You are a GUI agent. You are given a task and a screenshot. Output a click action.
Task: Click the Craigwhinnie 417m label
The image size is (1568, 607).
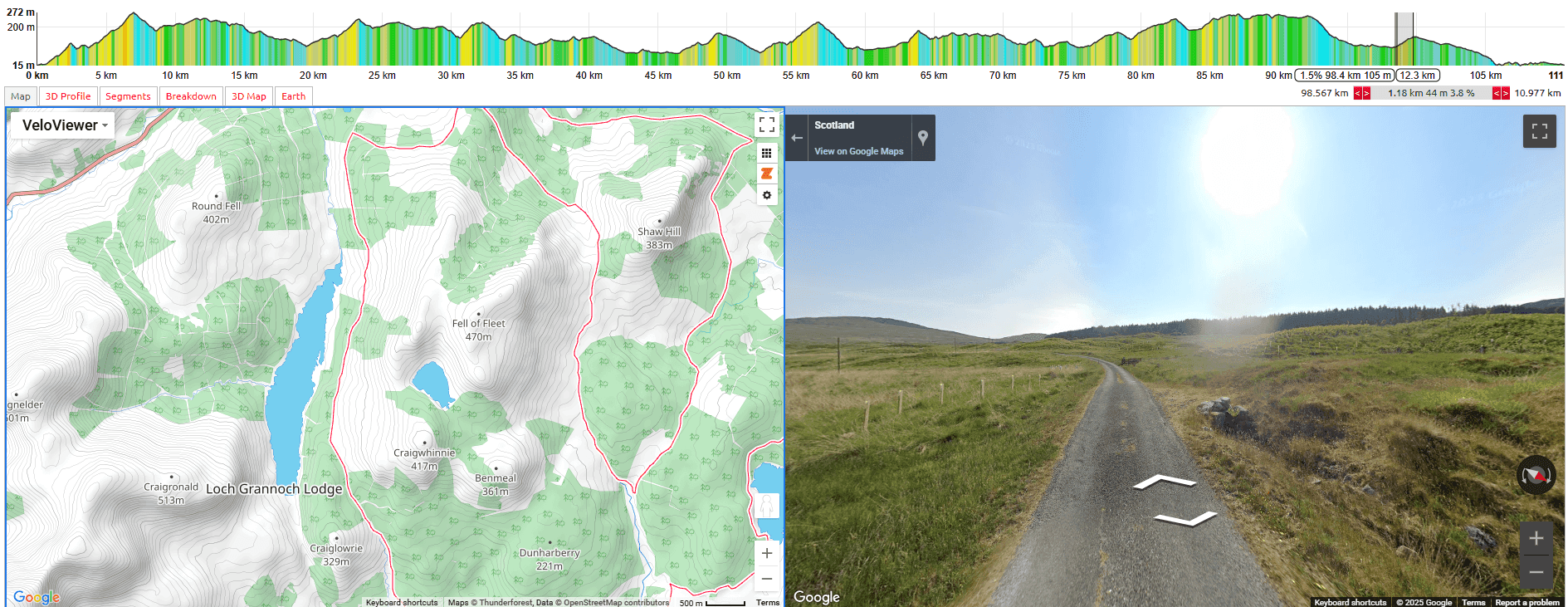[x=424, y=459]
